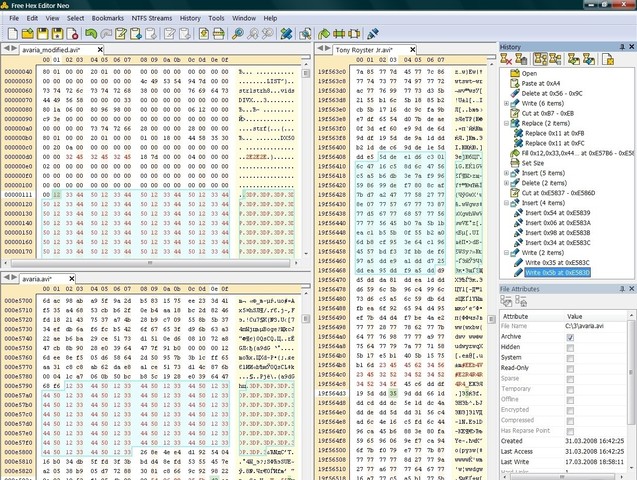The height and width of the screenshot is (480, 637).
Task: Select 'Write 0x35 at 0xE583C' history entry
Action: 557,263
